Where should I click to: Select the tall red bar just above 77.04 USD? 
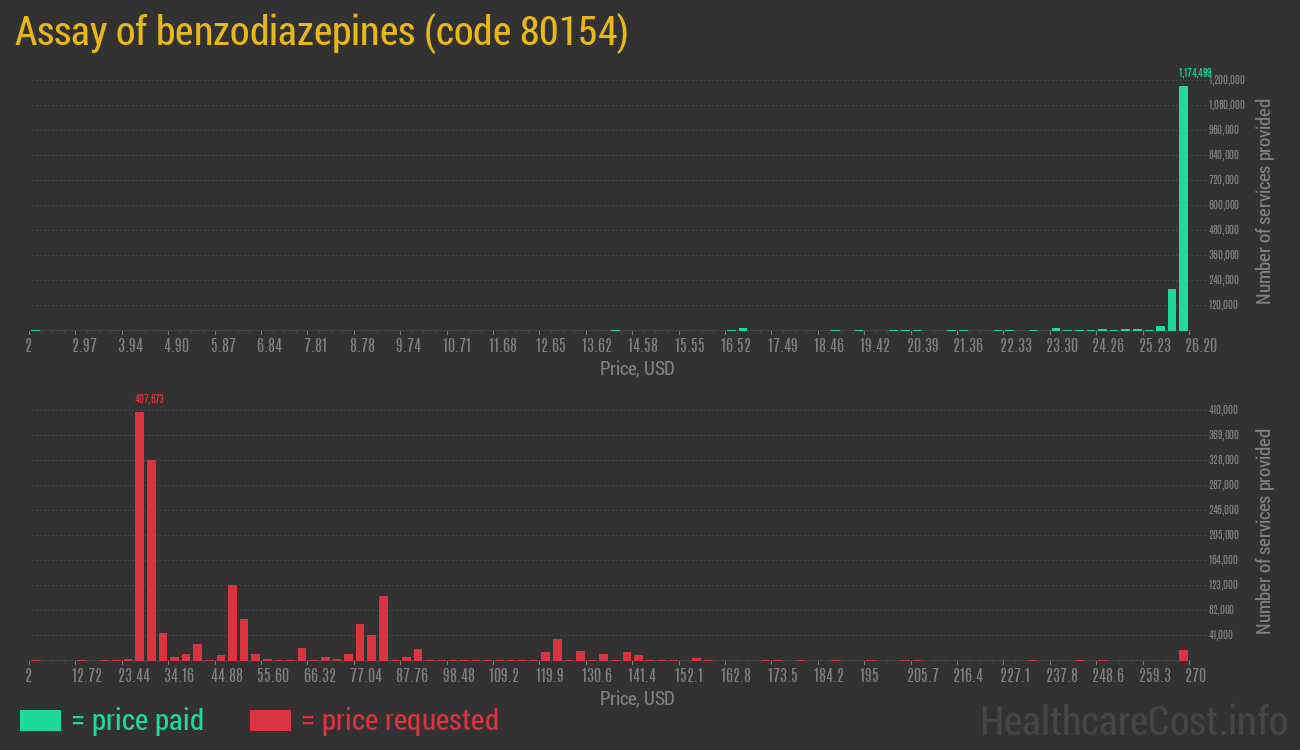coord(384,628)
